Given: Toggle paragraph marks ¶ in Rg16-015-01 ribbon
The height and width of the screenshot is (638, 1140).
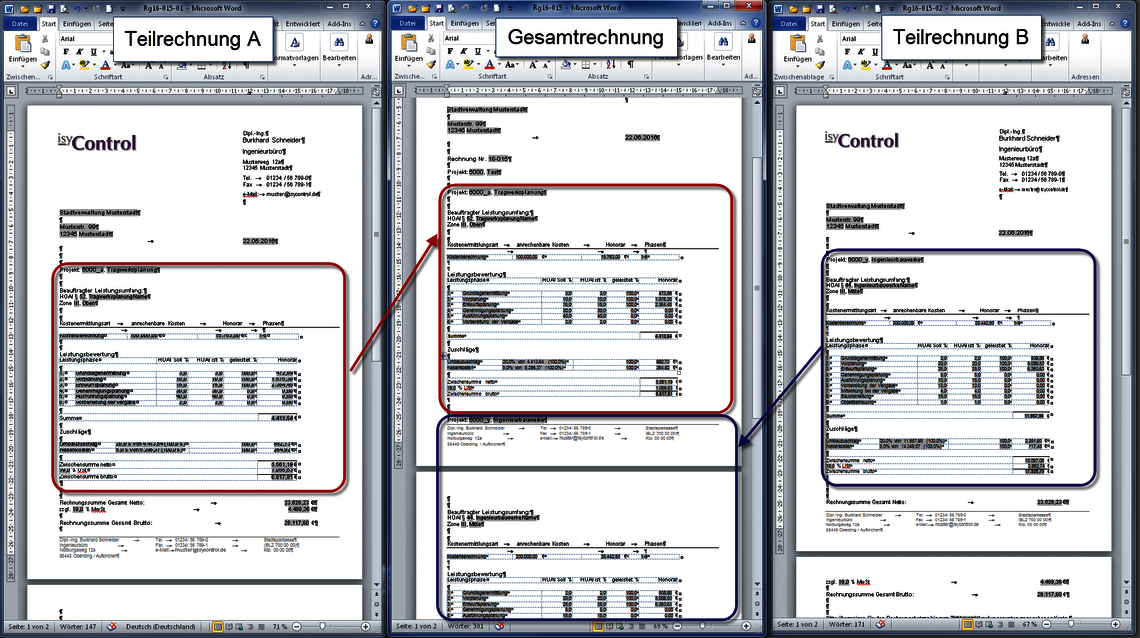Looking at the screenshot, I should tap(246, 65).
